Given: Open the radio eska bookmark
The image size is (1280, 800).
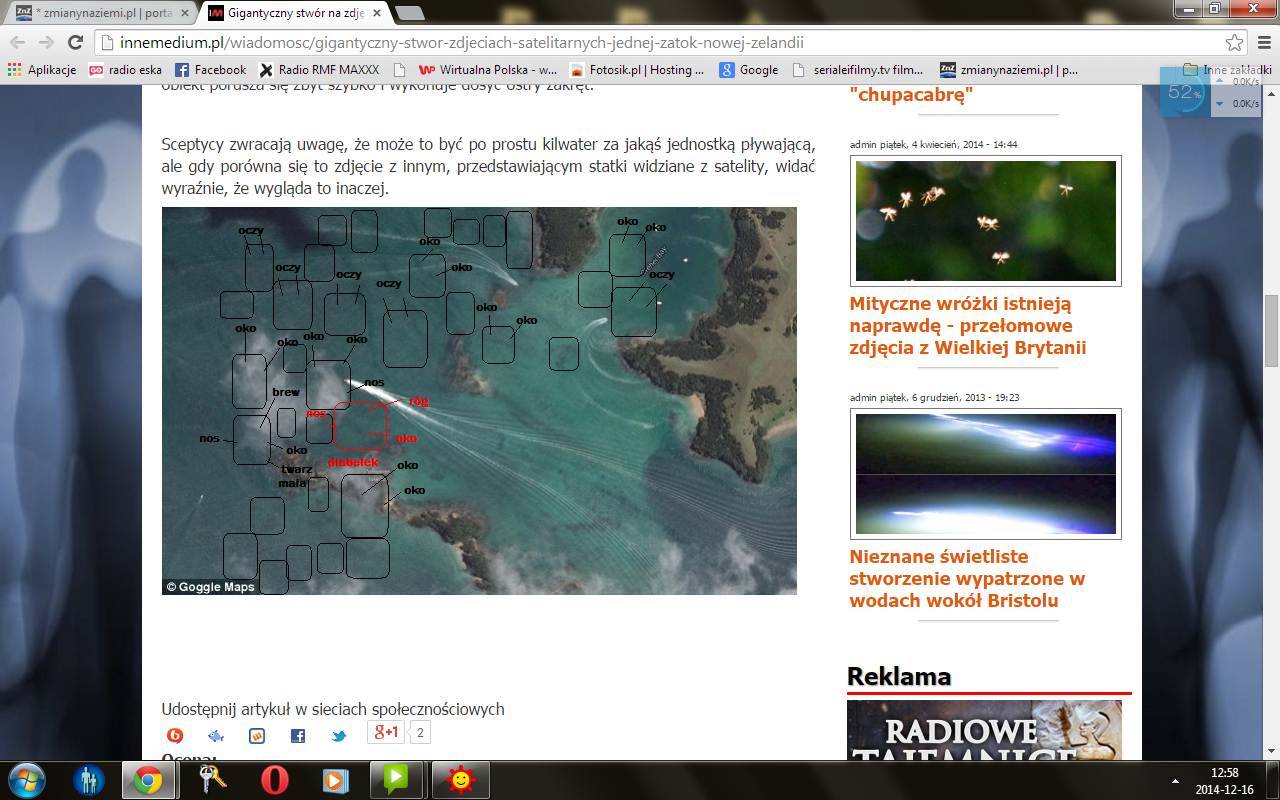Looking at the screenshot, I should tap(125, 70).
